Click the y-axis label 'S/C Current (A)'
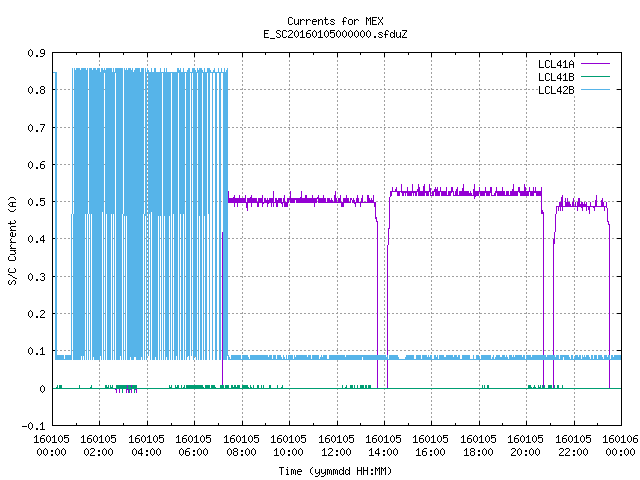The image size is (640, 480). [13, 240]
